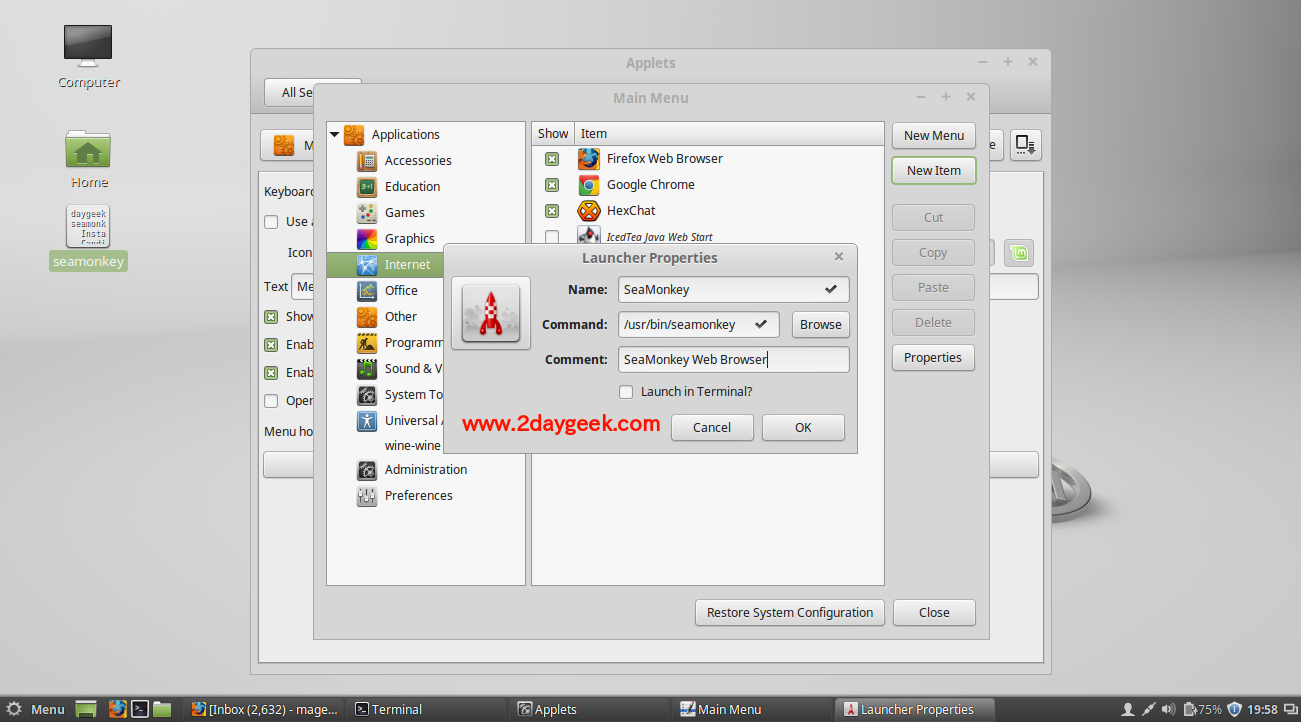
Task: Click the Delete button
Action: coord(933,322)
